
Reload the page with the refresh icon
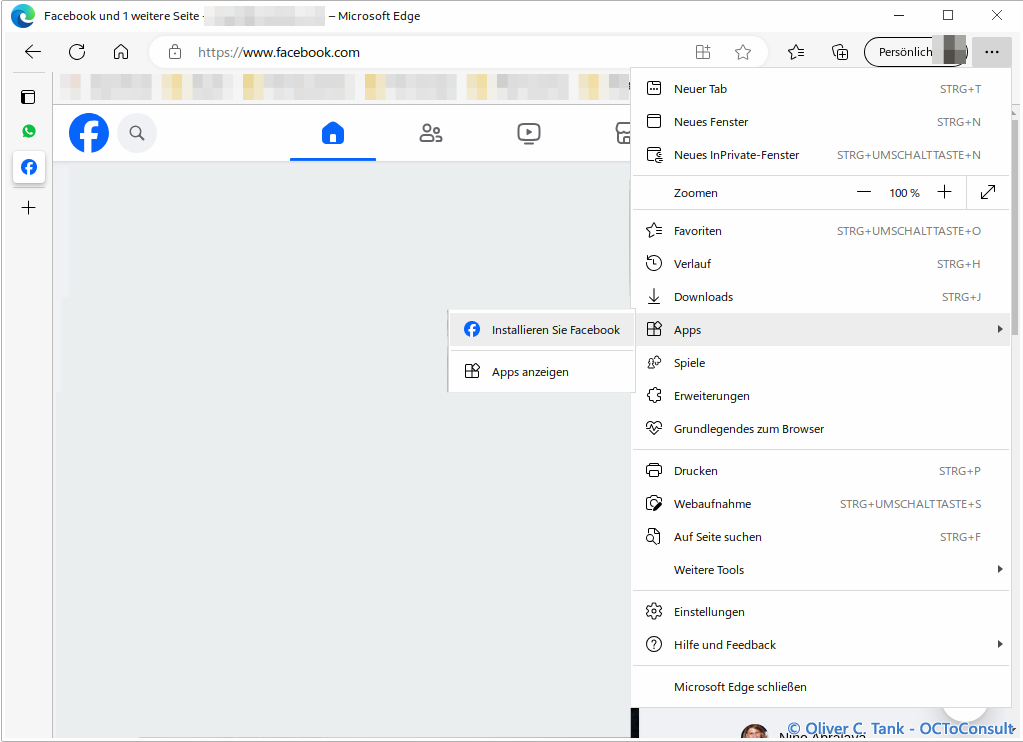[x=77, y=52]
